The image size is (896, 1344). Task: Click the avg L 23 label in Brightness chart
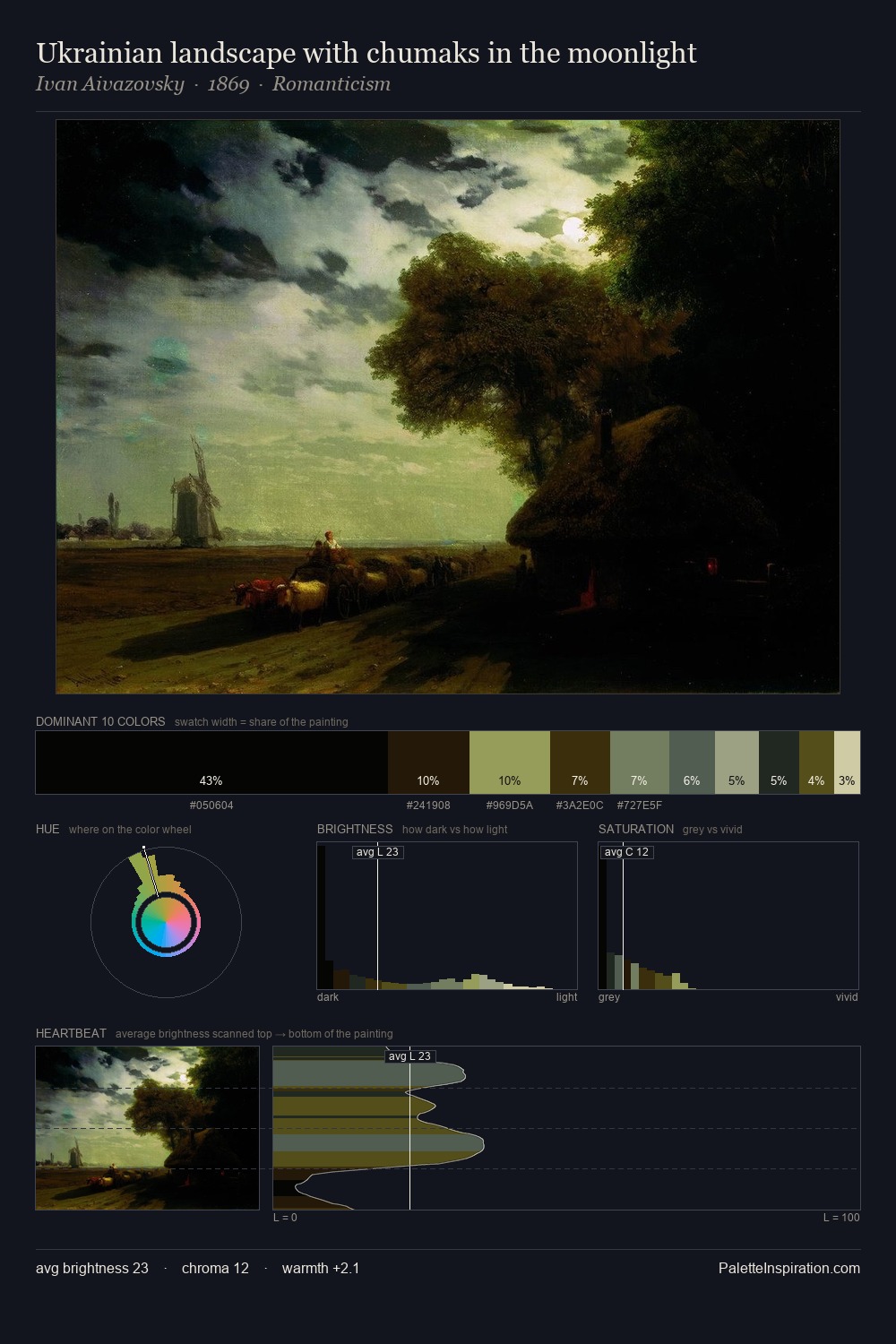point(377,852)
